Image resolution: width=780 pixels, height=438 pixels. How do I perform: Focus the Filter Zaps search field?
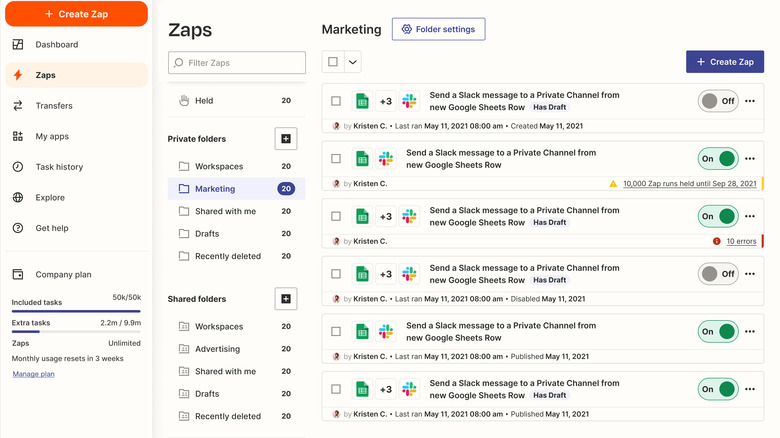click(237, 62)
